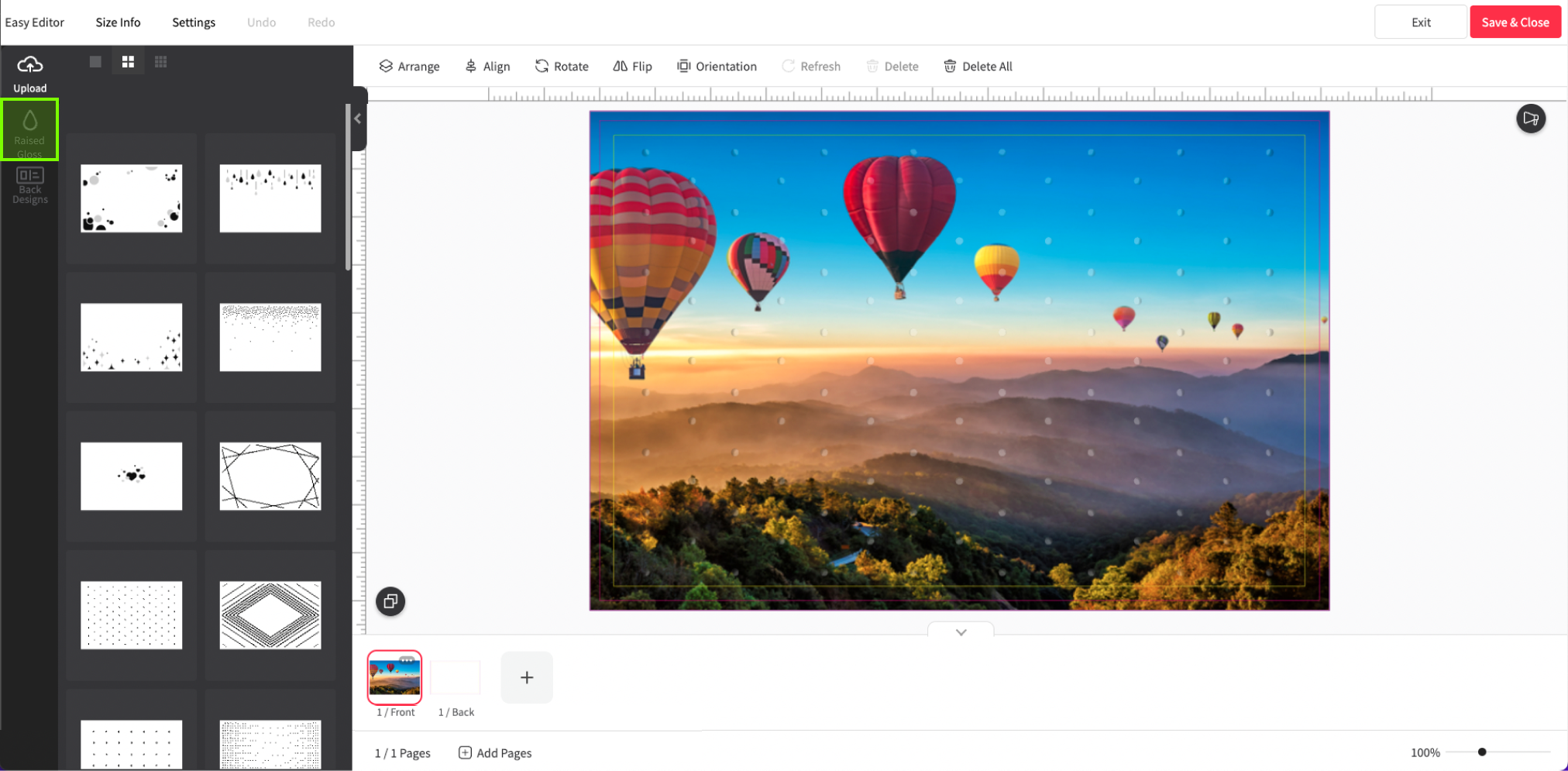The width and height of the screenshot is (1568, 771).
Task: Click Undo in the top bar
Action: click(262, 22)
